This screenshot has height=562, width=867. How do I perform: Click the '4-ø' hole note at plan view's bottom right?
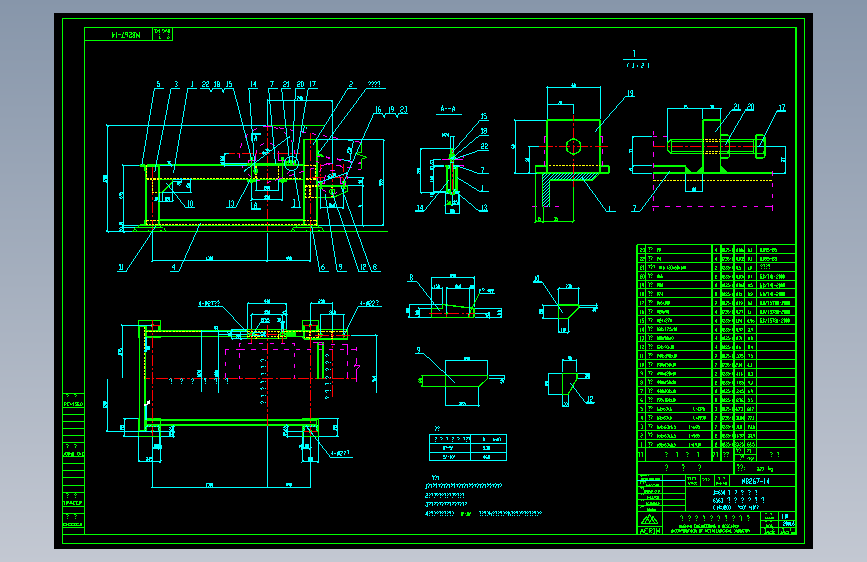[x=340, y=454]
